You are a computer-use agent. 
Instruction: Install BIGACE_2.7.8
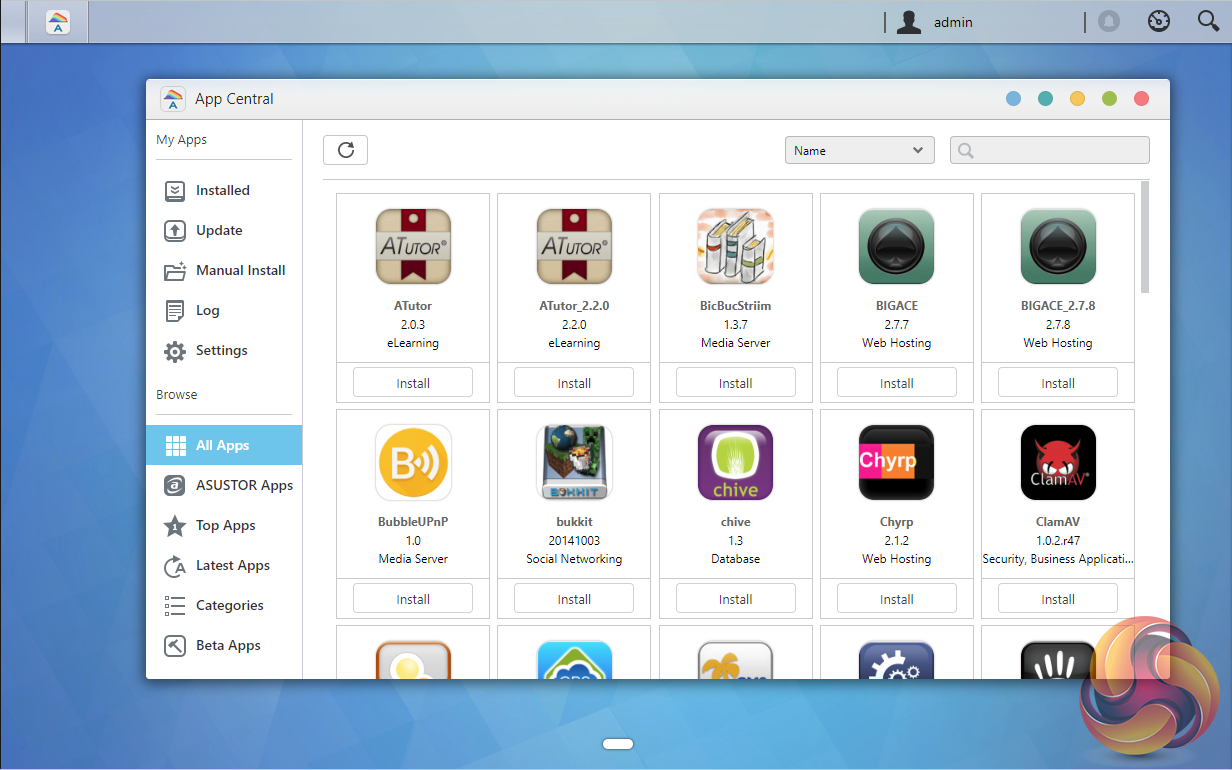pos(1058,383)
